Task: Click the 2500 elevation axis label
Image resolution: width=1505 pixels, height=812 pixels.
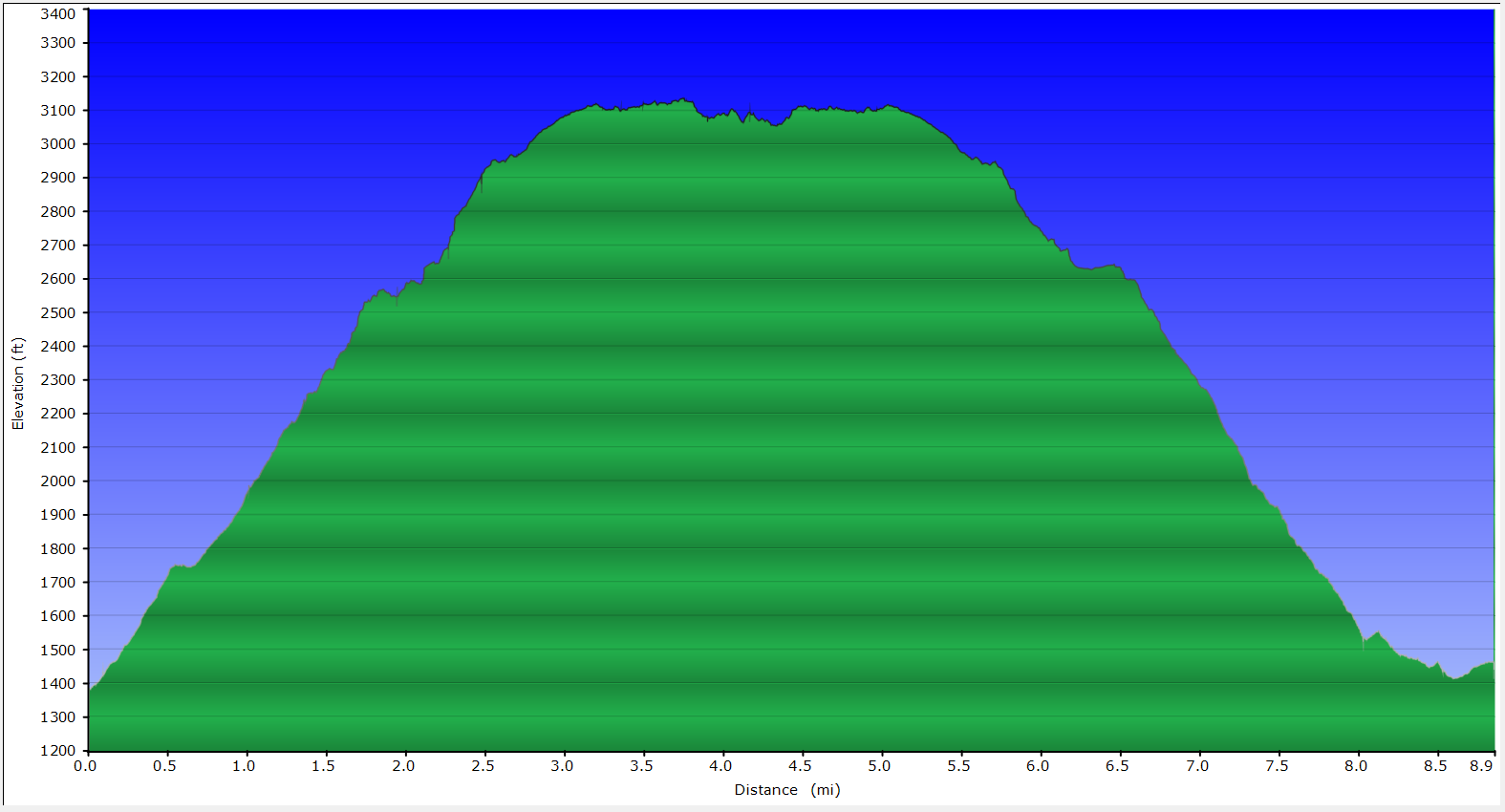Action: tap(57, 313)
